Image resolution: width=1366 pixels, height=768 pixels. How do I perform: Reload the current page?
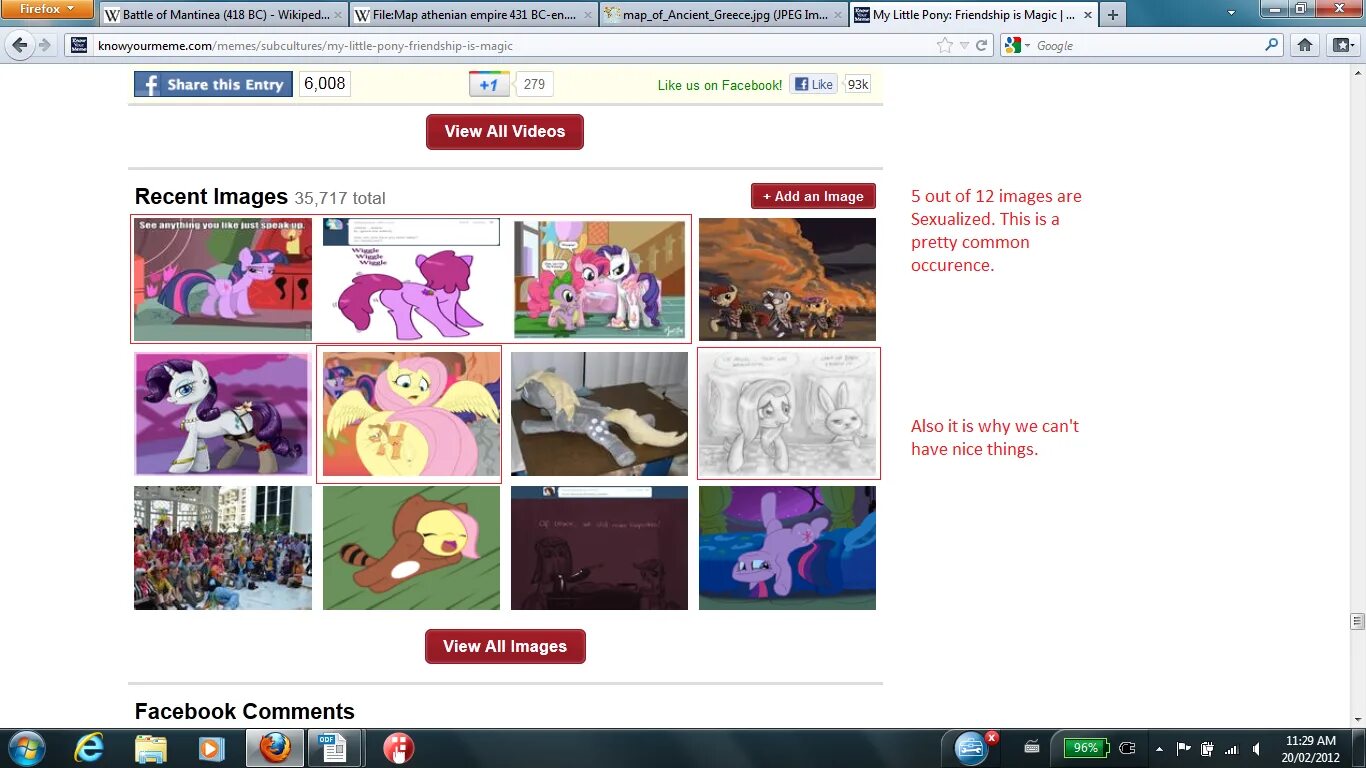(982, 45)
